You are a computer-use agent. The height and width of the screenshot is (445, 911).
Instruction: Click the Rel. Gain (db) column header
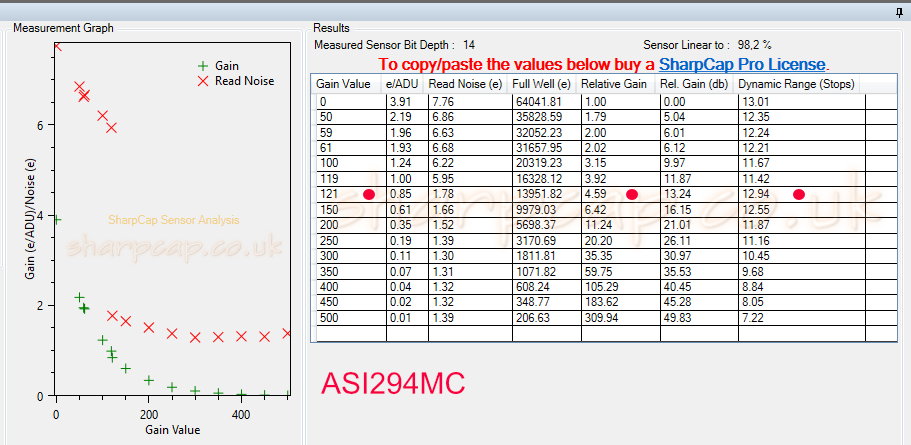pyautogui.click(x=693, y=84)
